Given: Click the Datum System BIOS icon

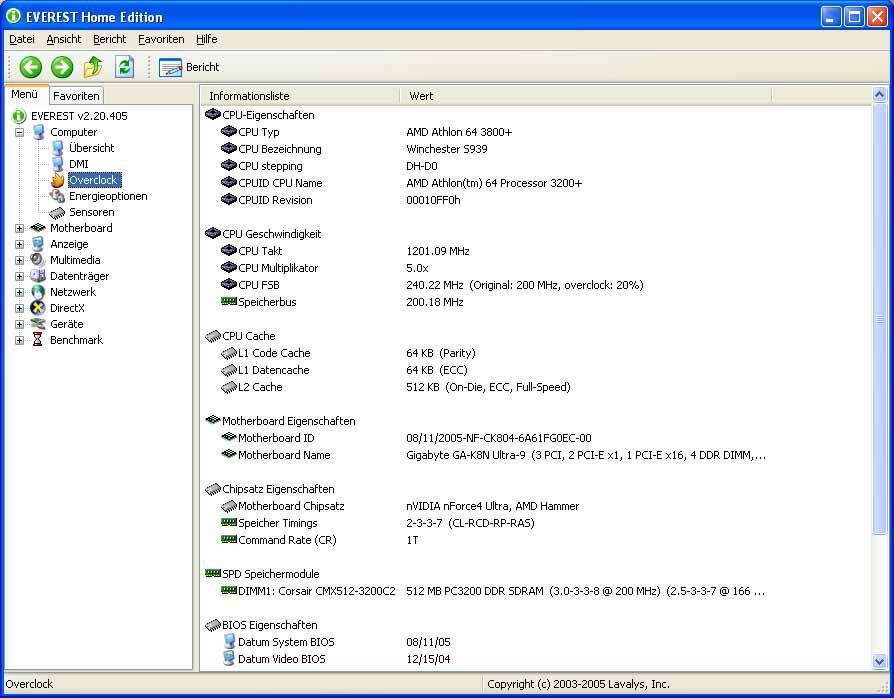Looking at the screenshot, I should click(x=229, y=642).
